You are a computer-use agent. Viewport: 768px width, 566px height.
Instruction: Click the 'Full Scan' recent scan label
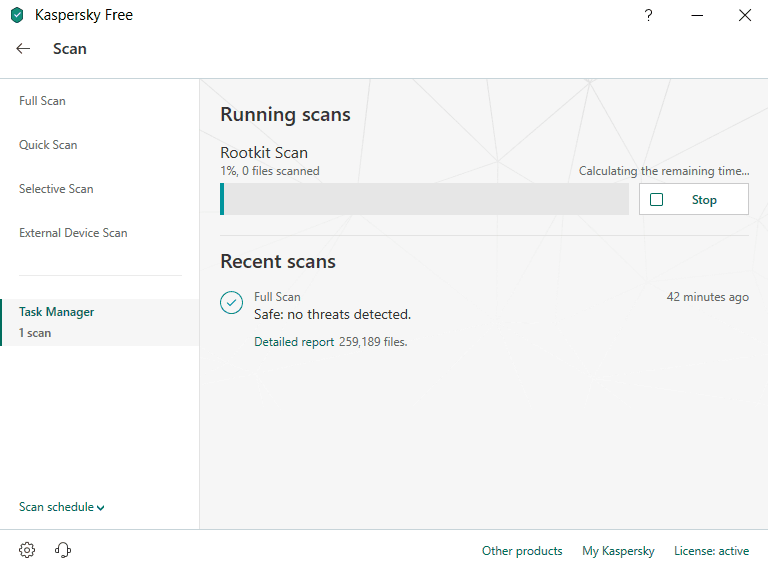pos(277,297)
